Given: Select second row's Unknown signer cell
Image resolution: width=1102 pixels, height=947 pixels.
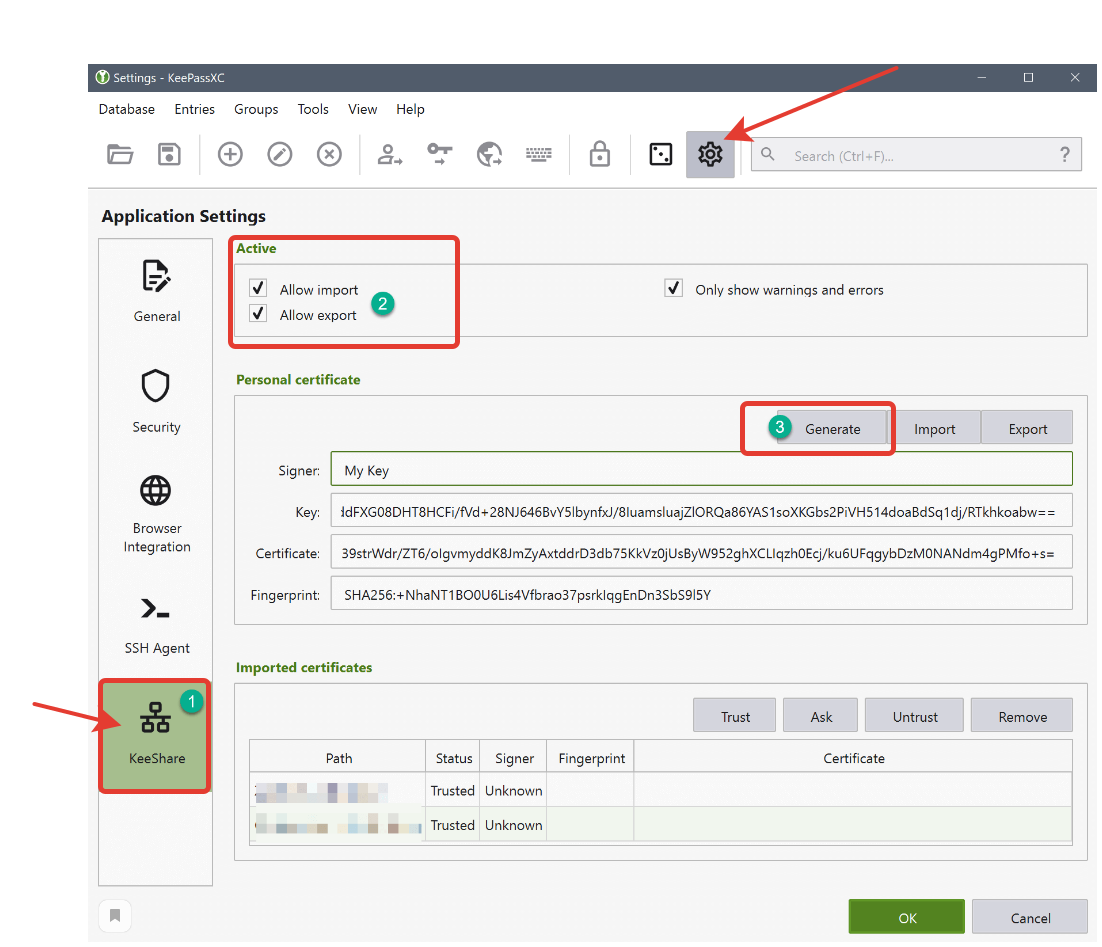Looking at the screenshot, I should tap(514, 824).
